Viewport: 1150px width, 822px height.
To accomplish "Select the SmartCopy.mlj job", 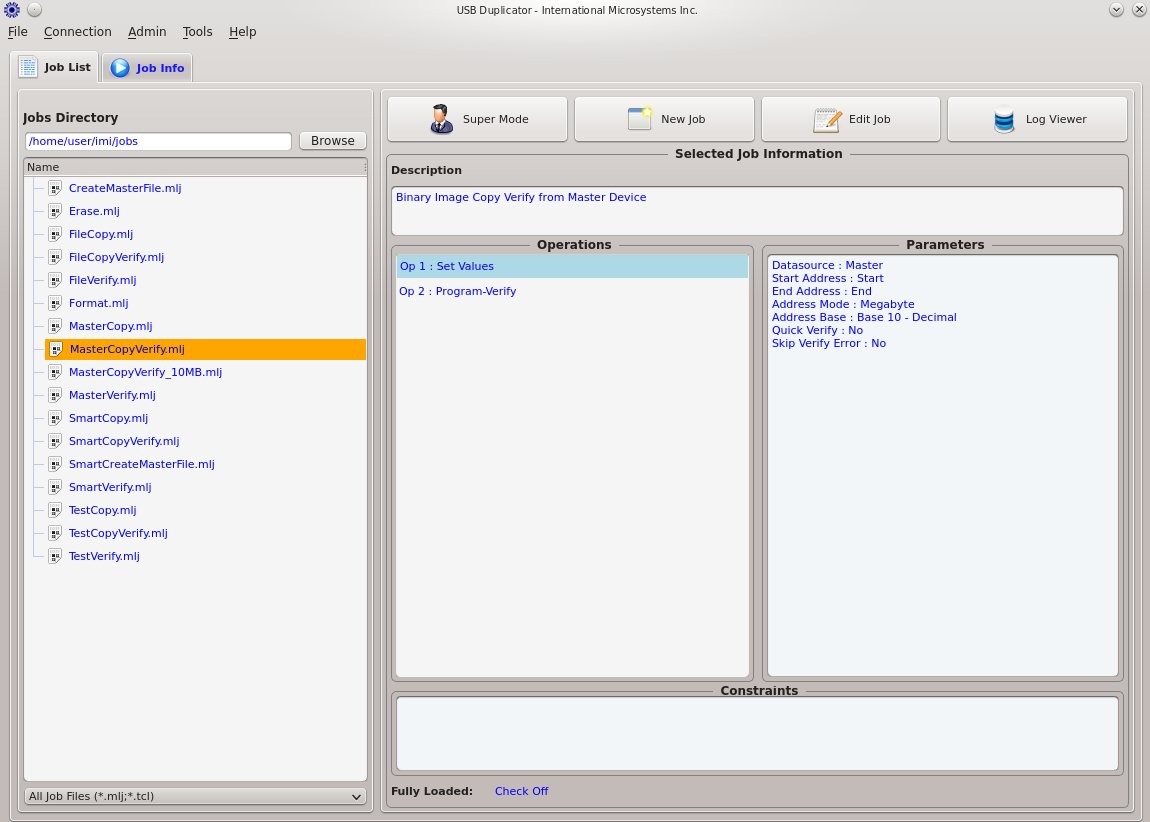I will [x=108, y=418].
